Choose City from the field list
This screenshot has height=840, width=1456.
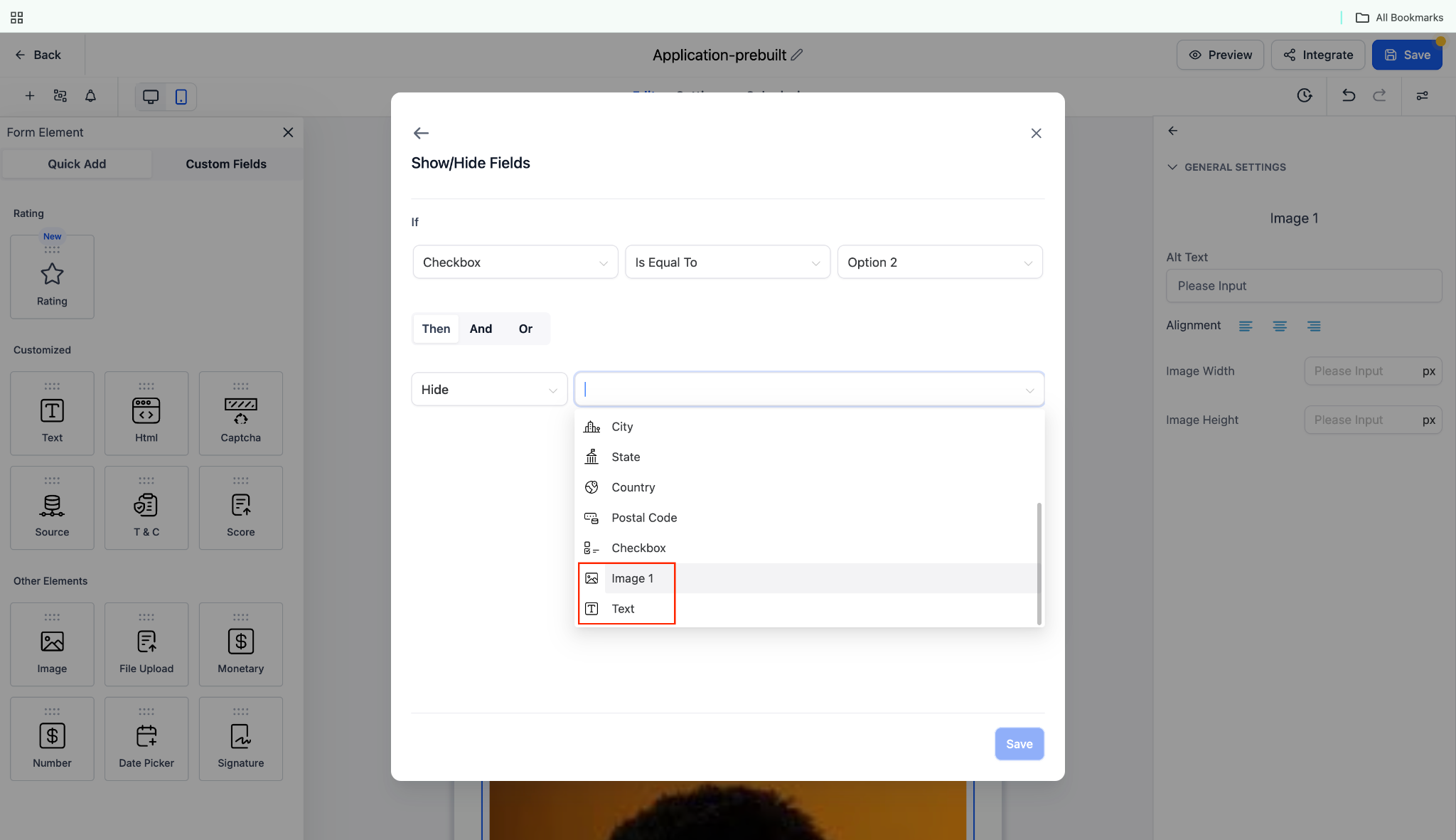tap(806, 427)
